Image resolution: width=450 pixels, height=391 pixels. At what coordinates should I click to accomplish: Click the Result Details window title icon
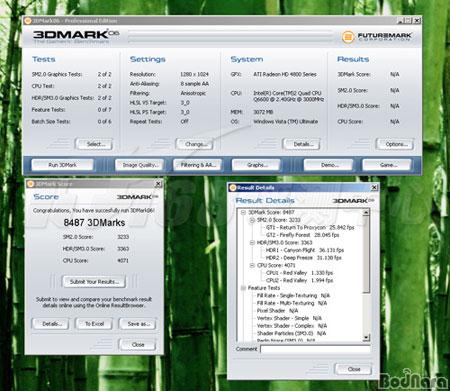point(233,188)
